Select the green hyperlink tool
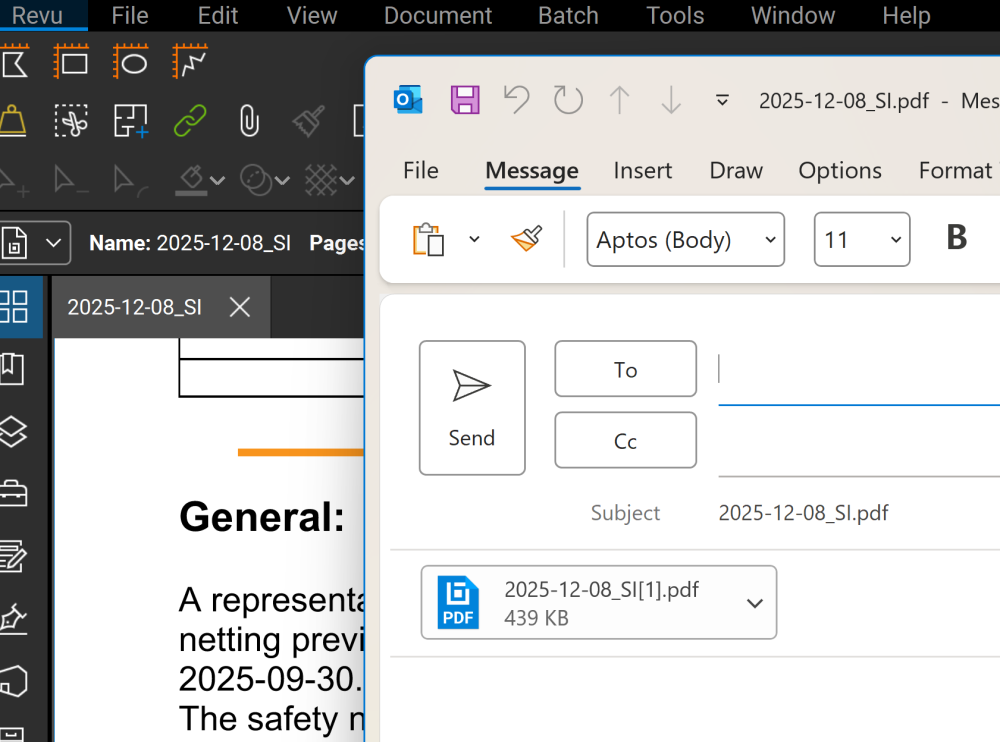Viewport: 1000px width, 742px height. [190, 120]
